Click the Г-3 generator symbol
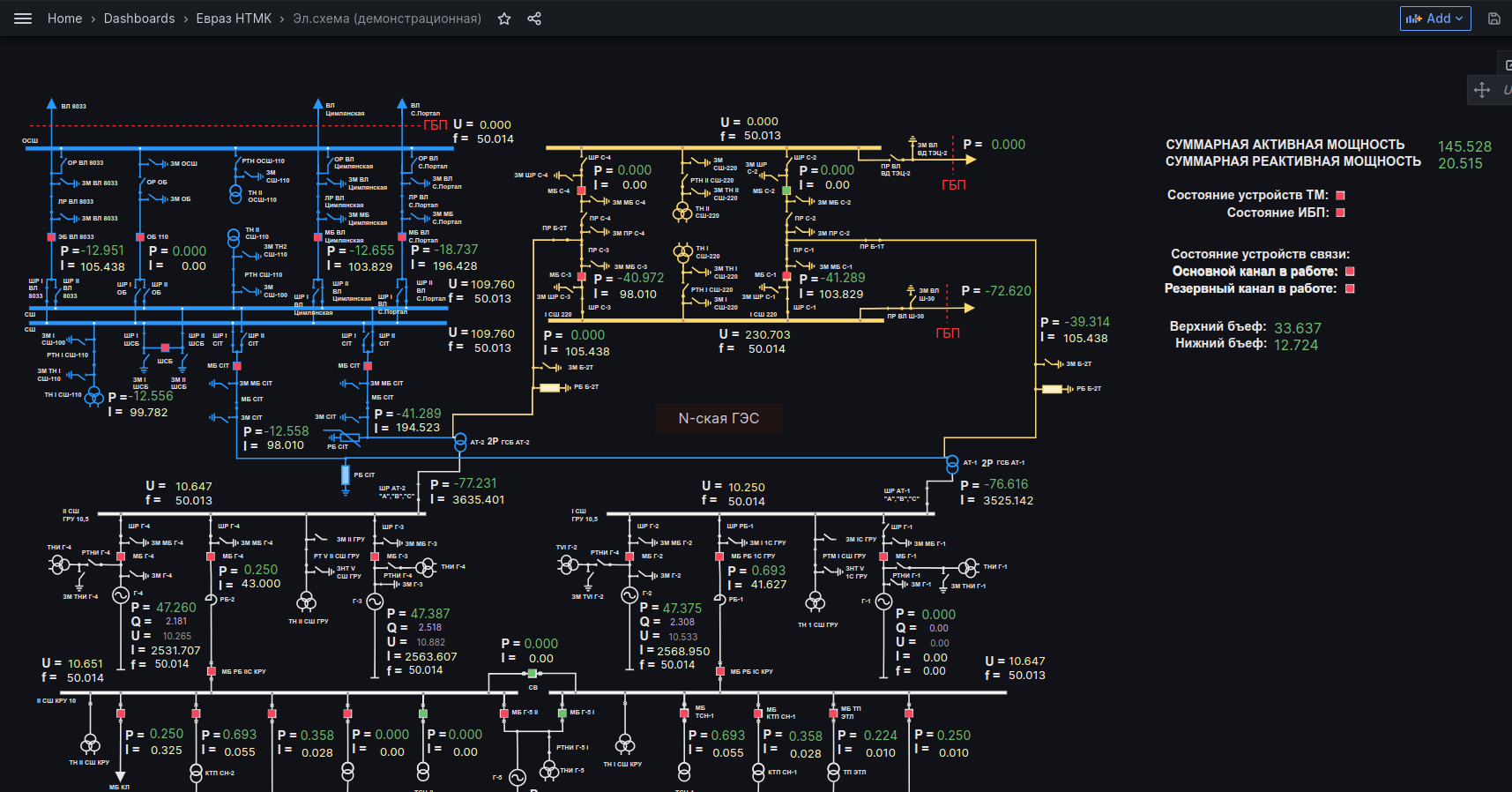The width and height of the screenshot is (1512, 792). [375, 601]
